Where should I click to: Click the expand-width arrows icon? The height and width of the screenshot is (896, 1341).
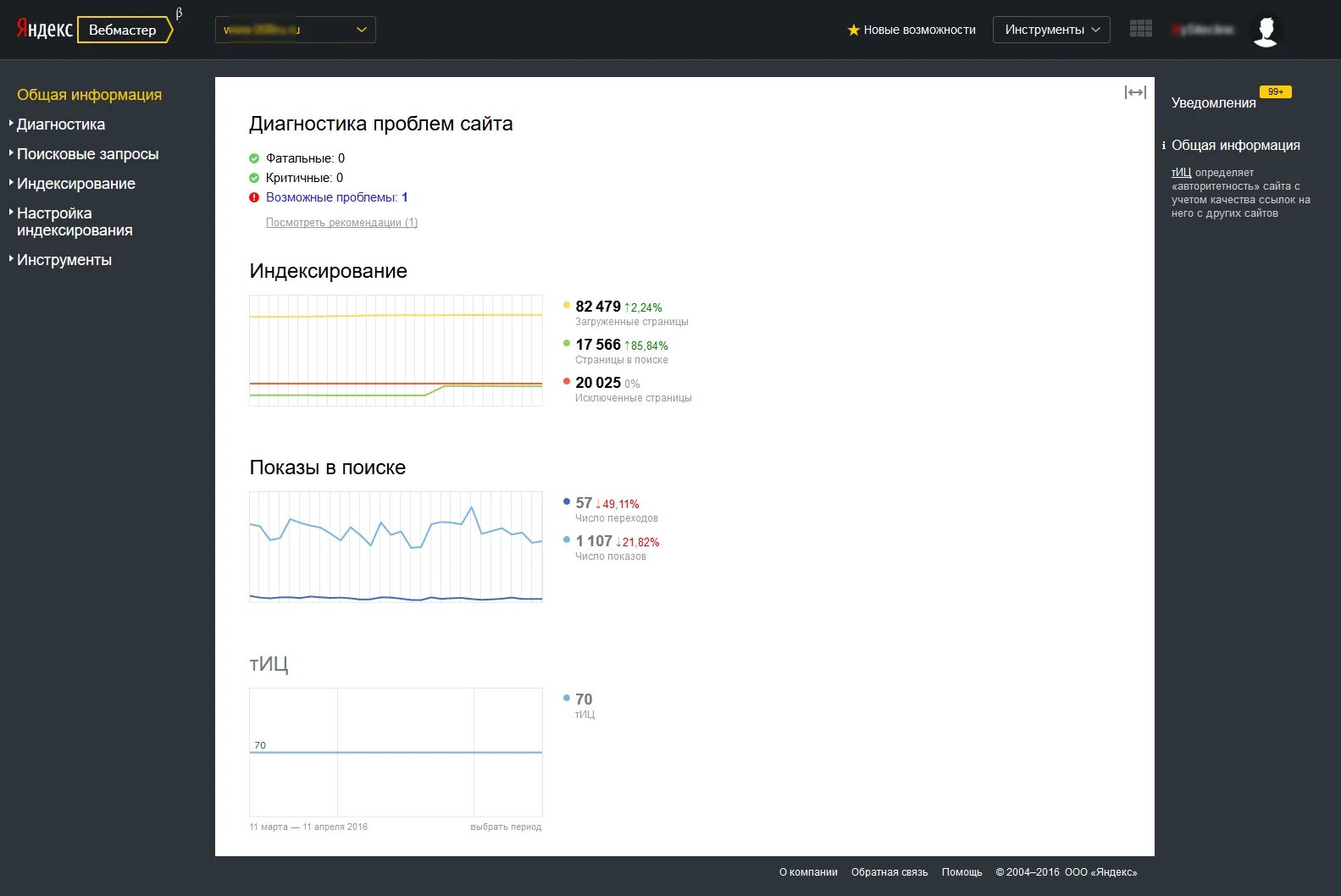[x=1135, y=92]
